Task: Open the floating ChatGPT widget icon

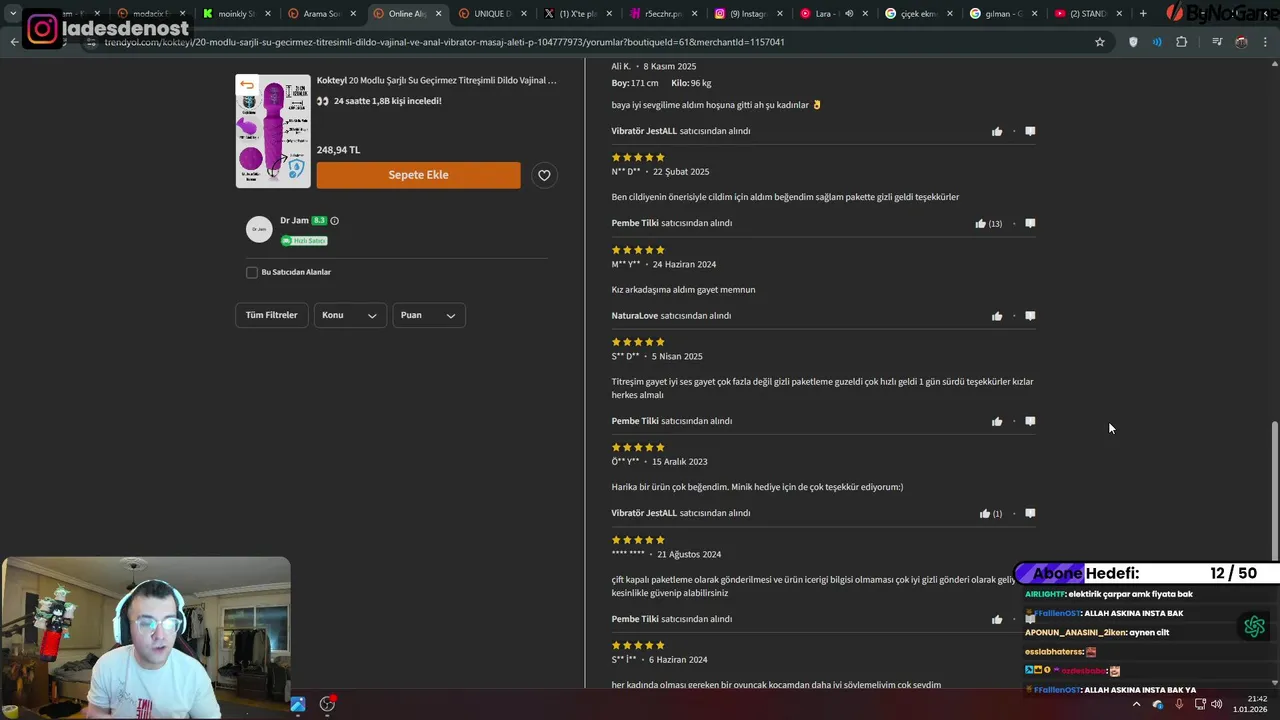Action: [1255, 626]
